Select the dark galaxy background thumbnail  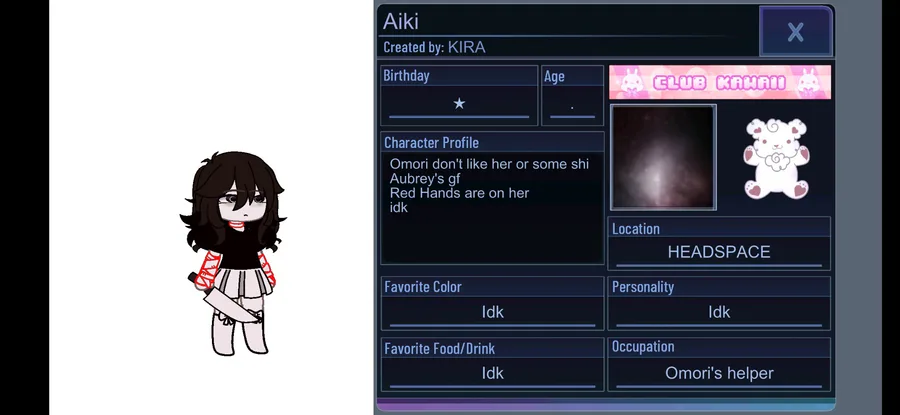click(663, 157)
